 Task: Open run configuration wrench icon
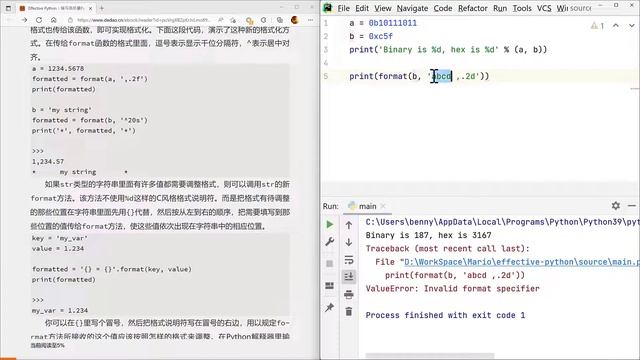(330, 242)
